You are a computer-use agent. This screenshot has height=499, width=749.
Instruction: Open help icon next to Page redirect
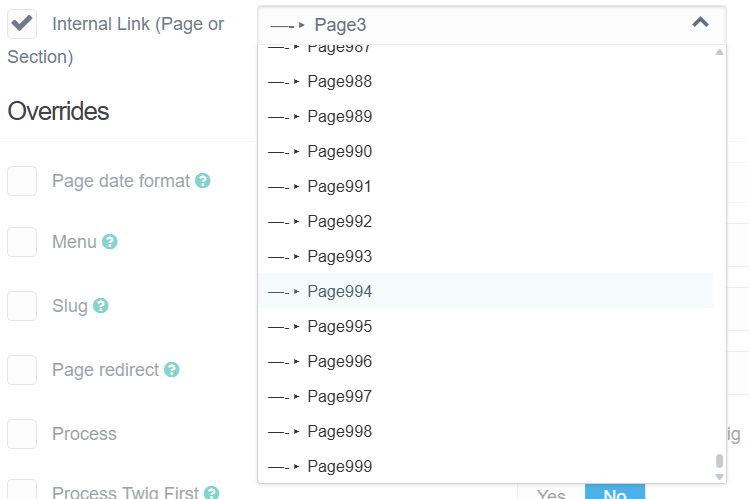(171, 370)
